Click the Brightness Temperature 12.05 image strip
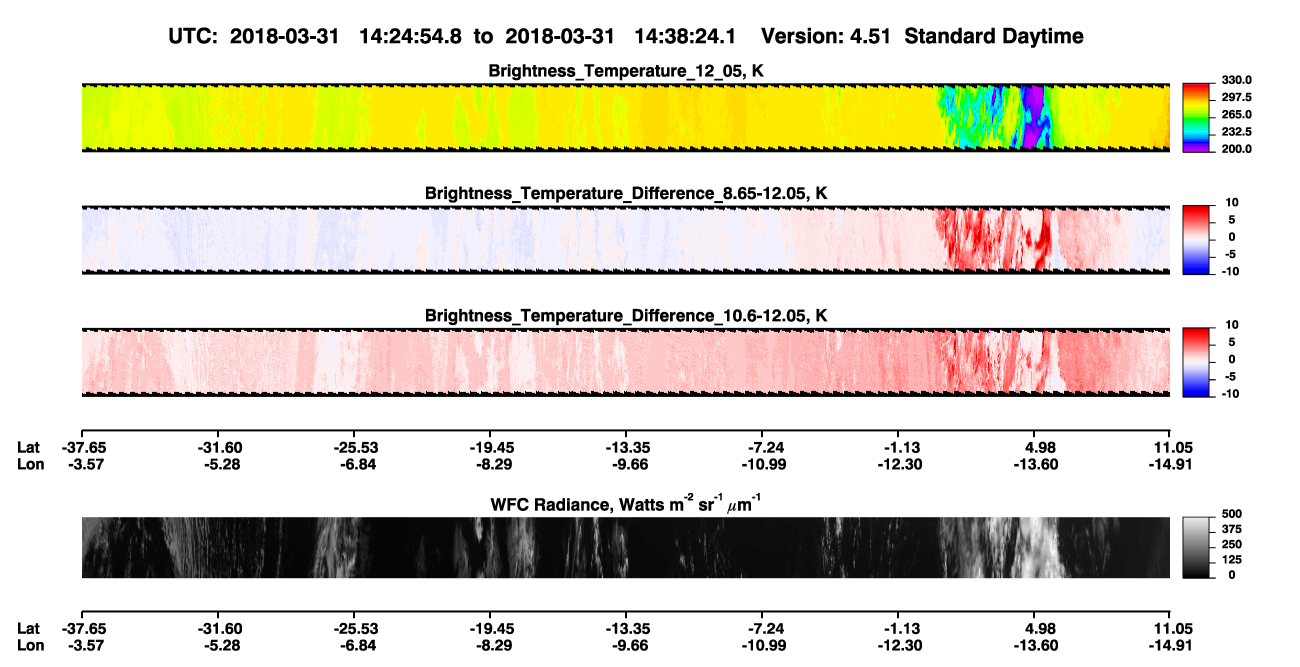This screenshot has width=1300, height=667. point(625,117)
